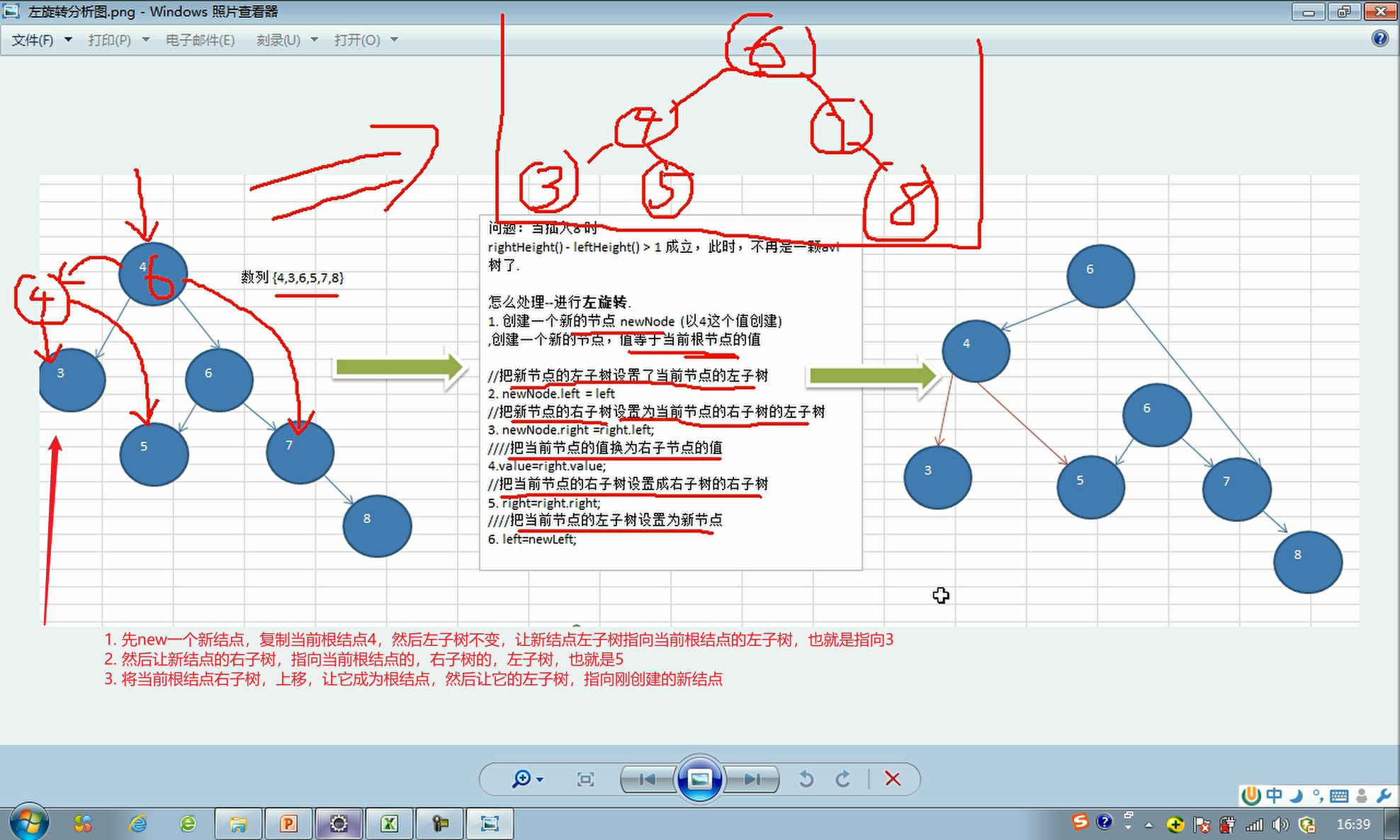Open the IME soft keyboard icon
1400x840 pixels.
[1339, 795]
